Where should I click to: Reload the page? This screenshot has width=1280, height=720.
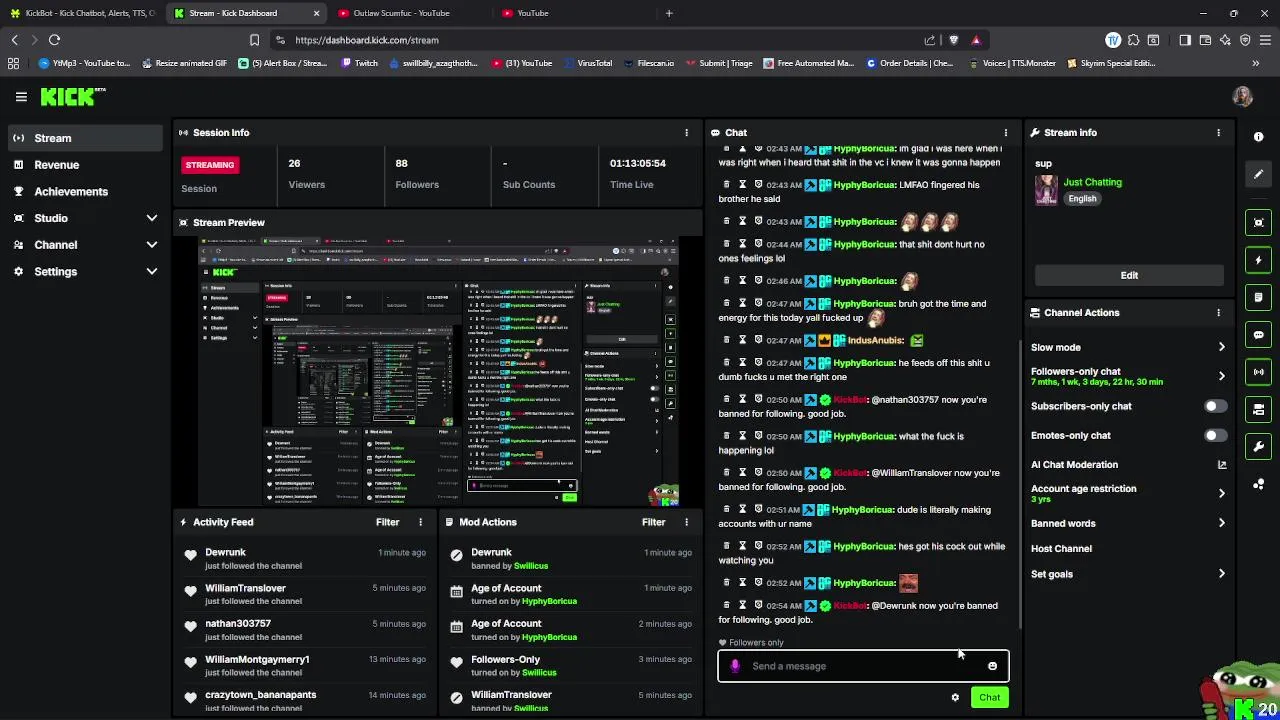(x=54, y=40)
